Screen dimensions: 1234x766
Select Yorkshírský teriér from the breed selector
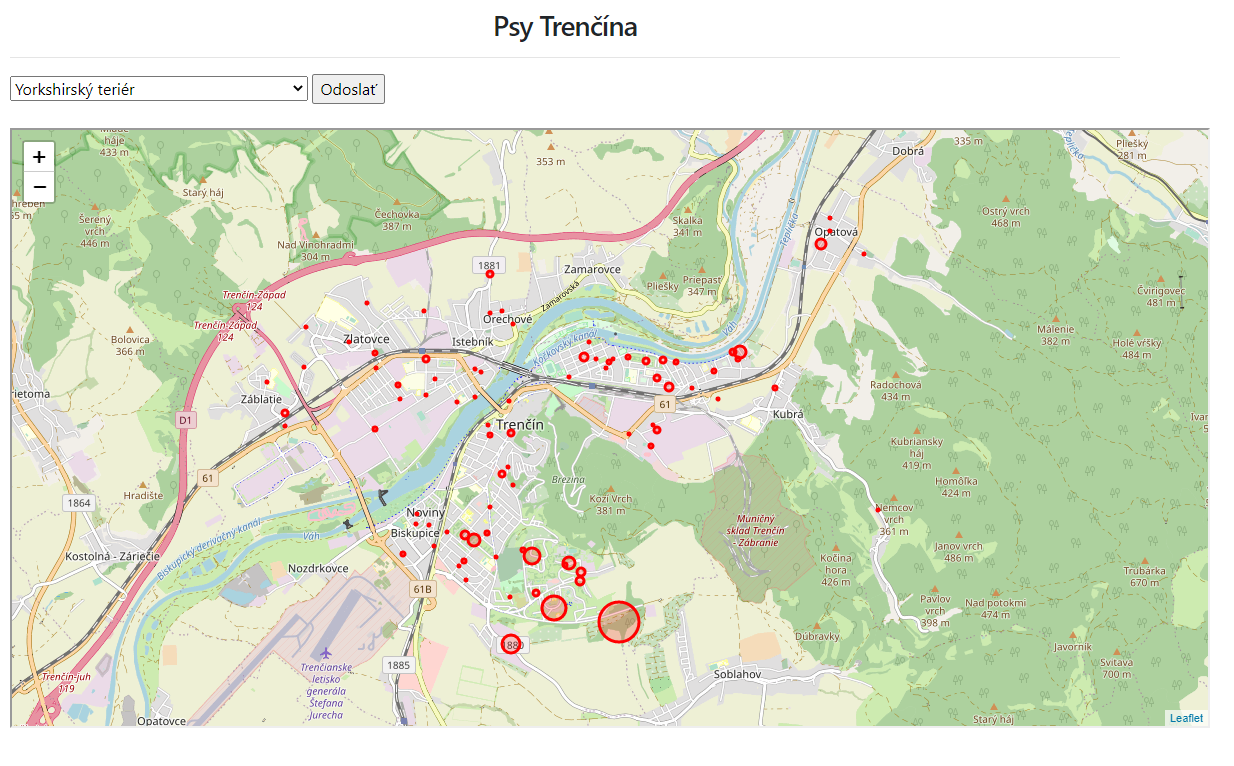(x=157, y=88)
